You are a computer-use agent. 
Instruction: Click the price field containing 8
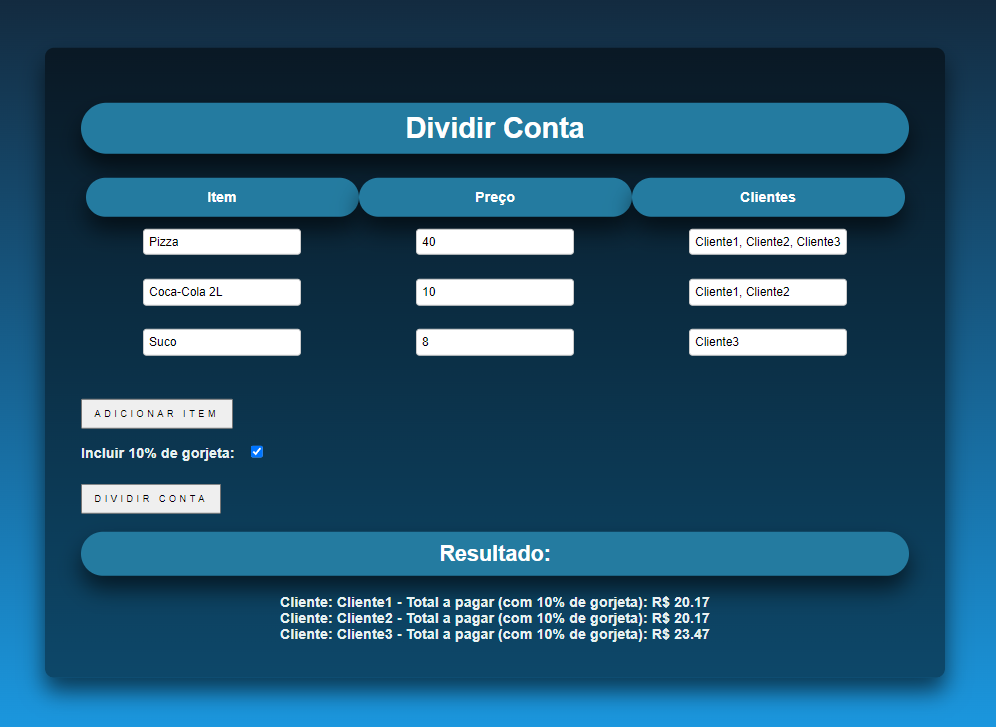[x=494, y=342]
